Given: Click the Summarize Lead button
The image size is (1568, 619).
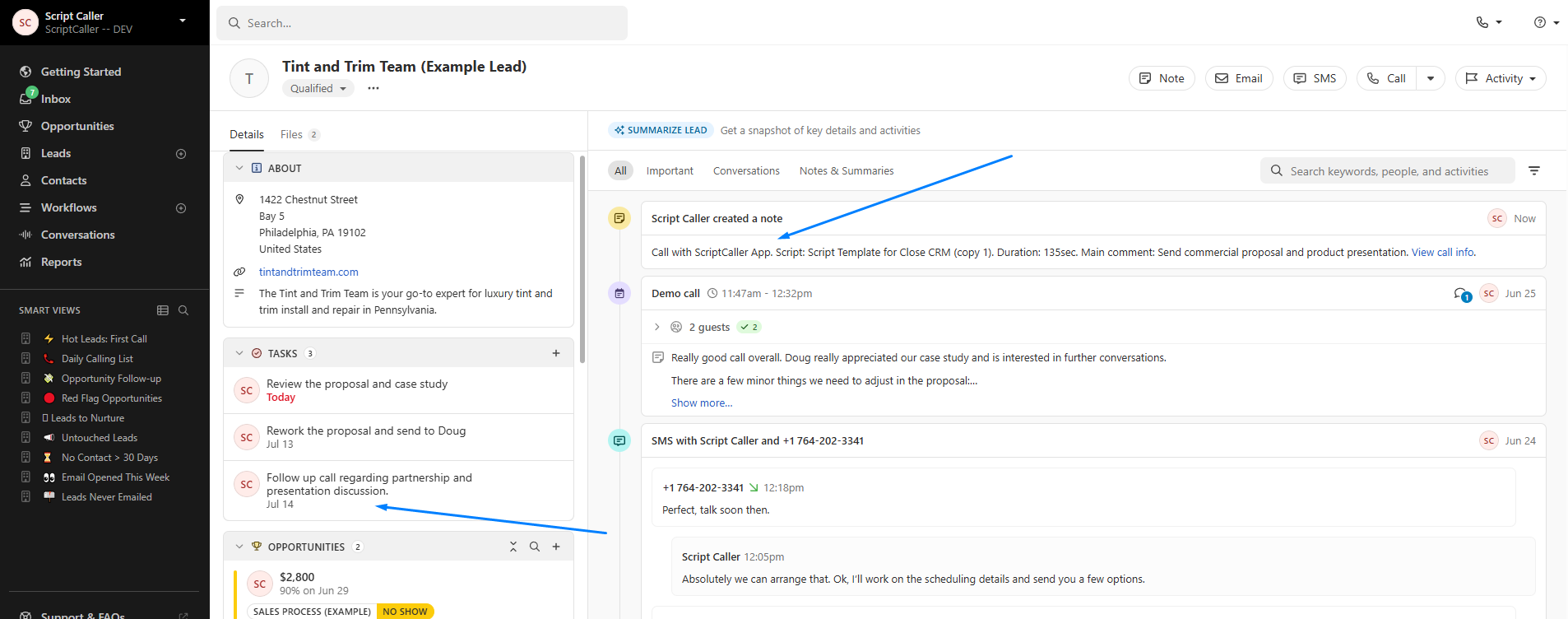Looking at the screenshot, I should coord(661,130).
